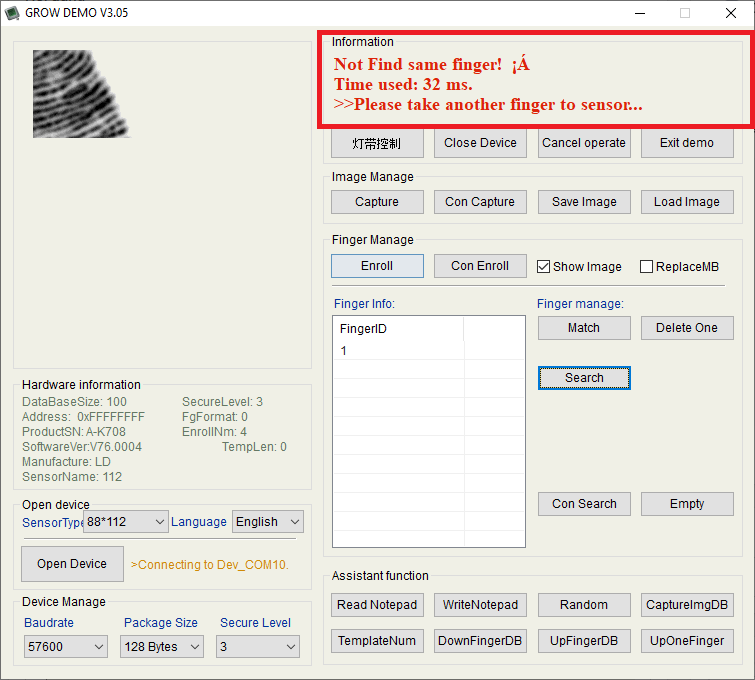Open the SensorType dropdown
The image size is (755, 680).
point(126,522)
